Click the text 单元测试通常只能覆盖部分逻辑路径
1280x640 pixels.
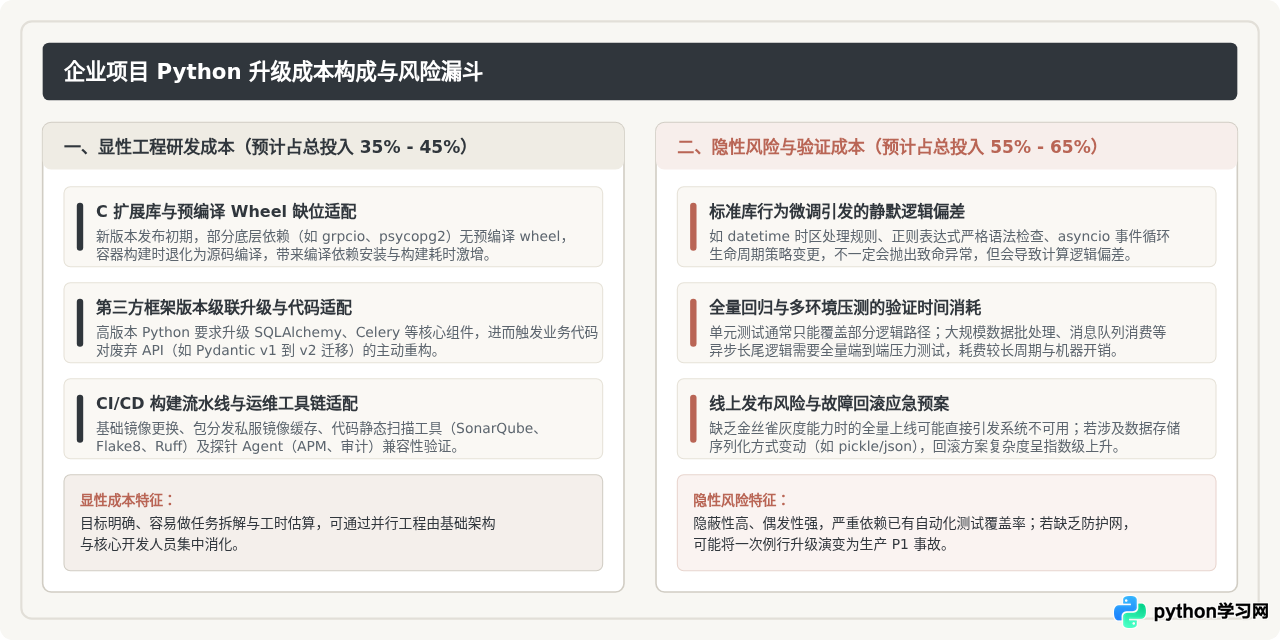(x=821, y=332)
